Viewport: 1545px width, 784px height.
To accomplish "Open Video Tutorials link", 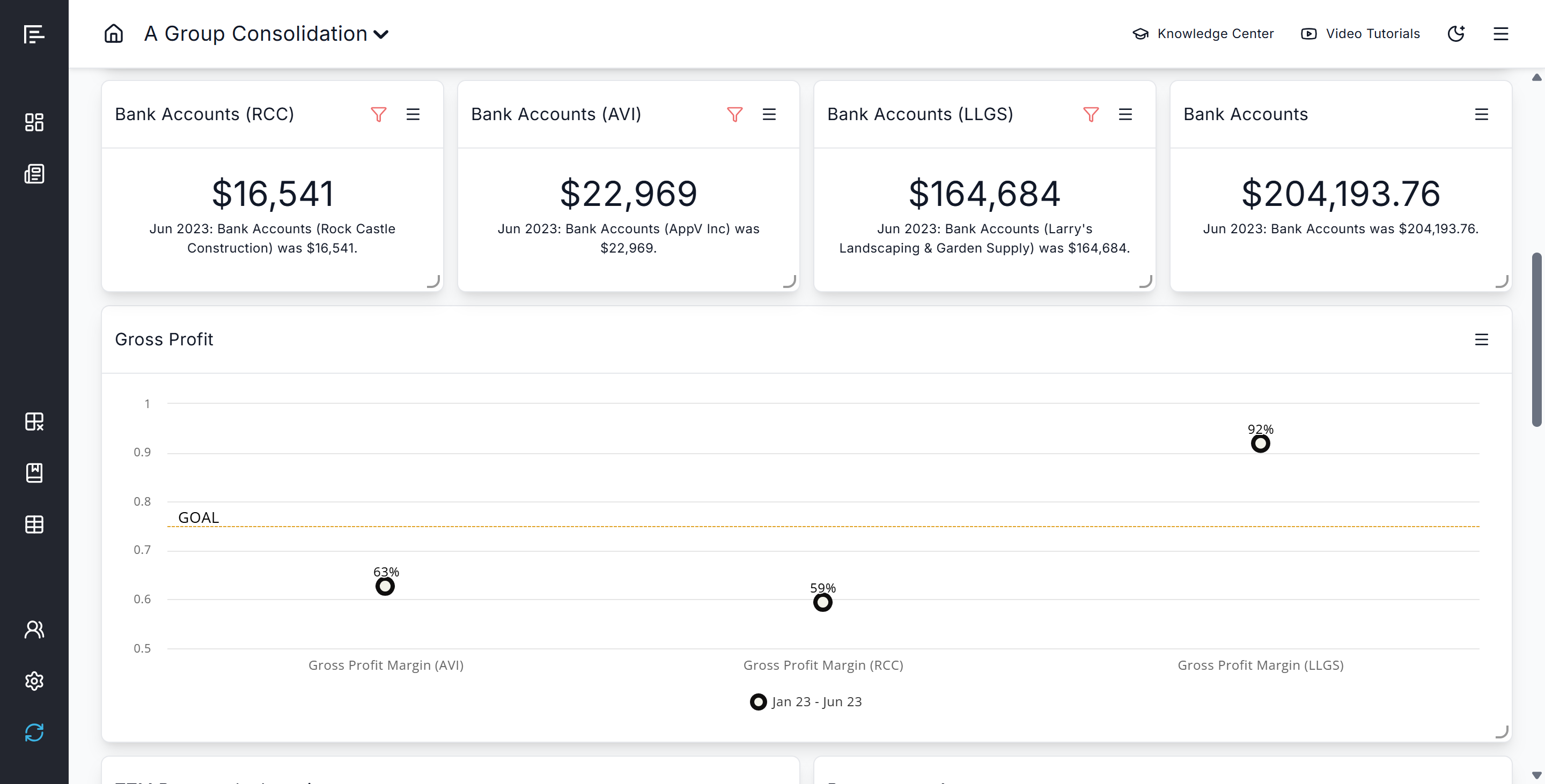I will click(x=1360, y=34).
